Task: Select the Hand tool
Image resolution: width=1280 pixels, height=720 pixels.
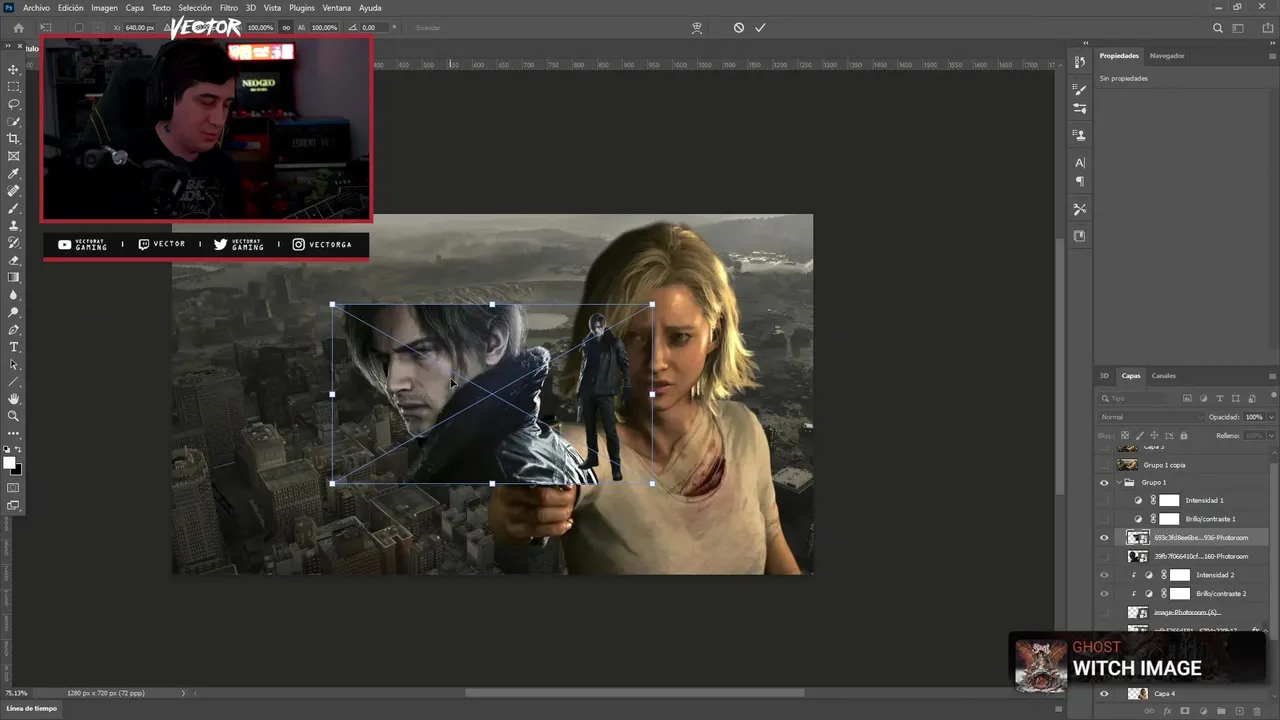Action: point(13,399)
